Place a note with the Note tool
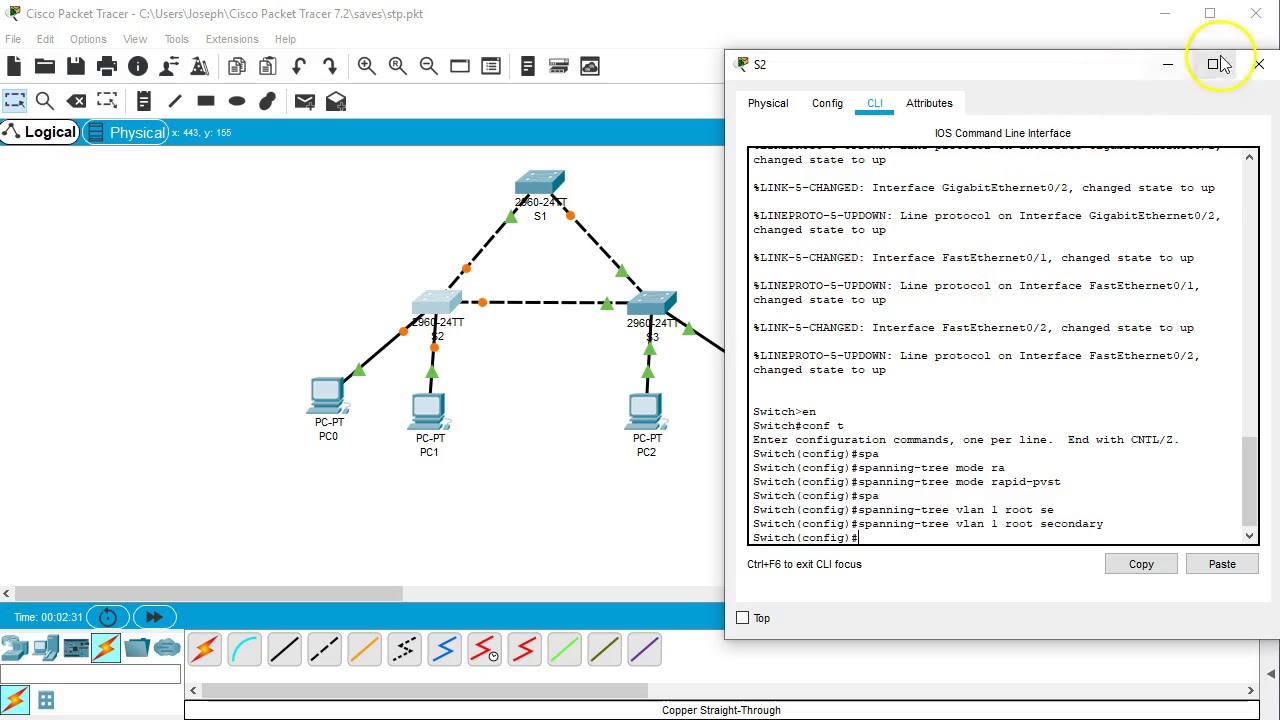The width and height of the screenshot is (1280, 720). [x=144, y=101]
